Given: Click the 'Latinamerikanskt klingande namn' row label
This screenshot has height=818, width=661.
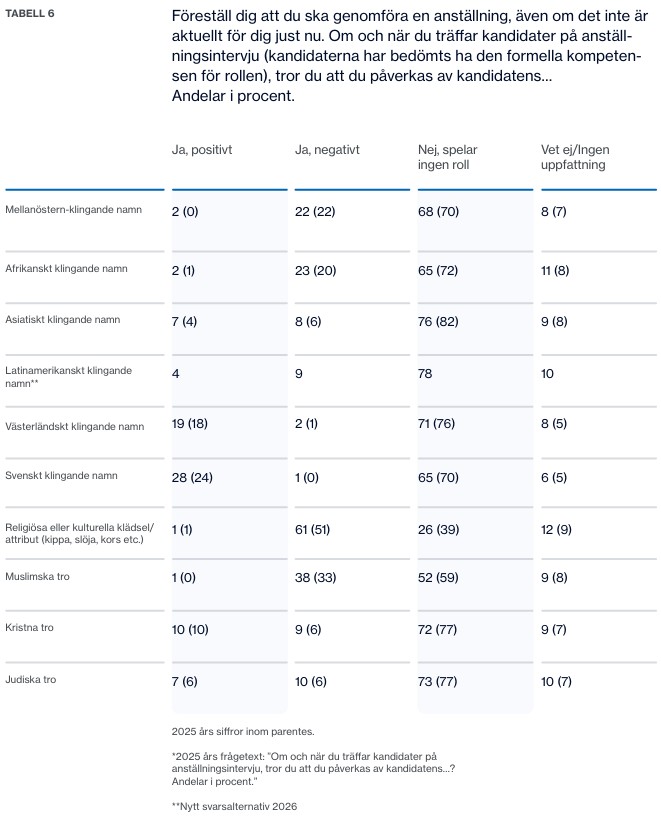Looking at the screenshot, I should [68, 377].
